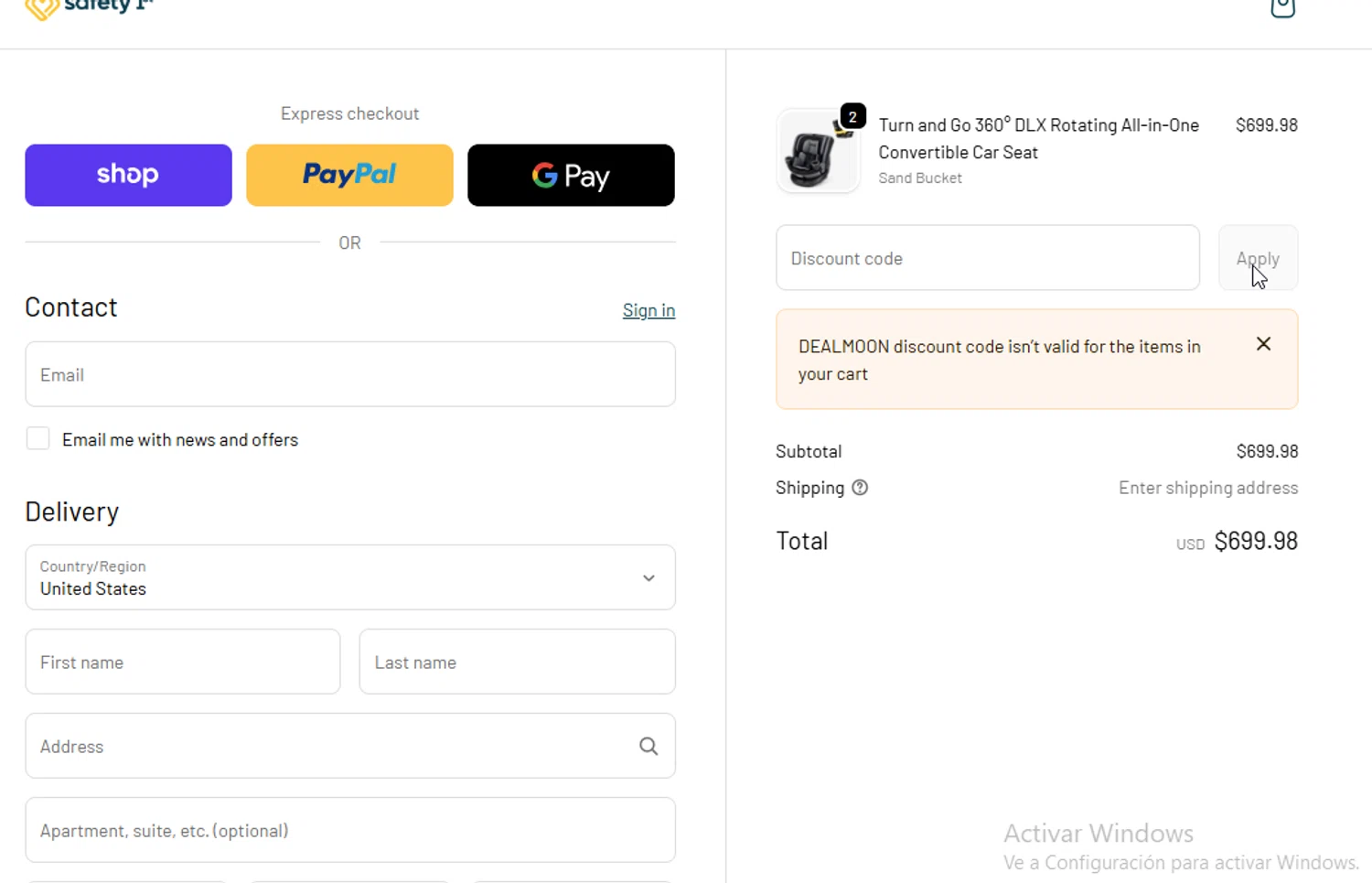The height and width of the screenshot is (883, 1372).
Task: Check out with PayPal
Action: coord(349,175)
